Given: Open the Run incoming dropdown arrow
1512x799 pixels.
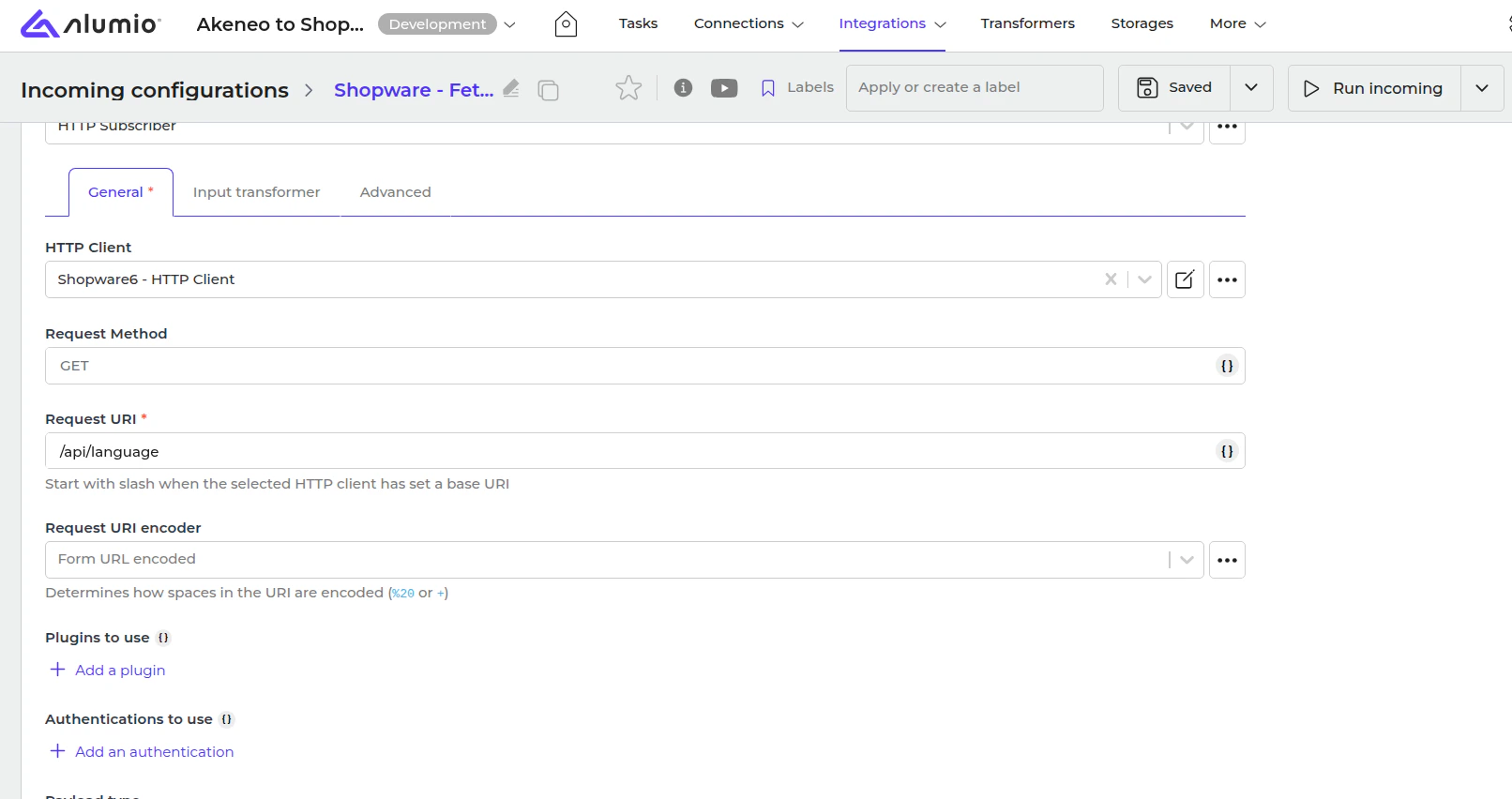Looking at the screenshot, I should [x=1482, y=88].
